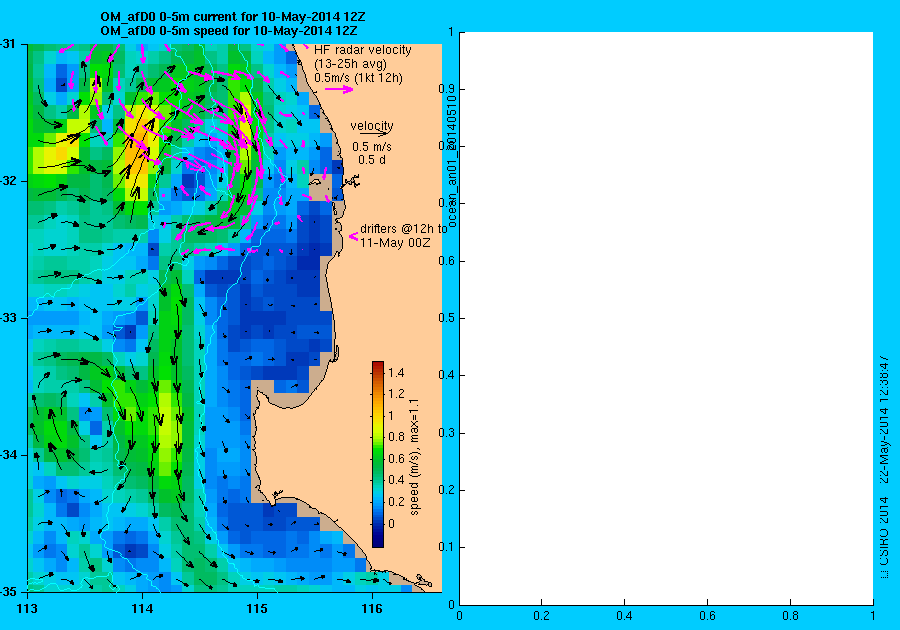Click the right plot y-axis tick label "0.5"

click(x=447, y=318)
